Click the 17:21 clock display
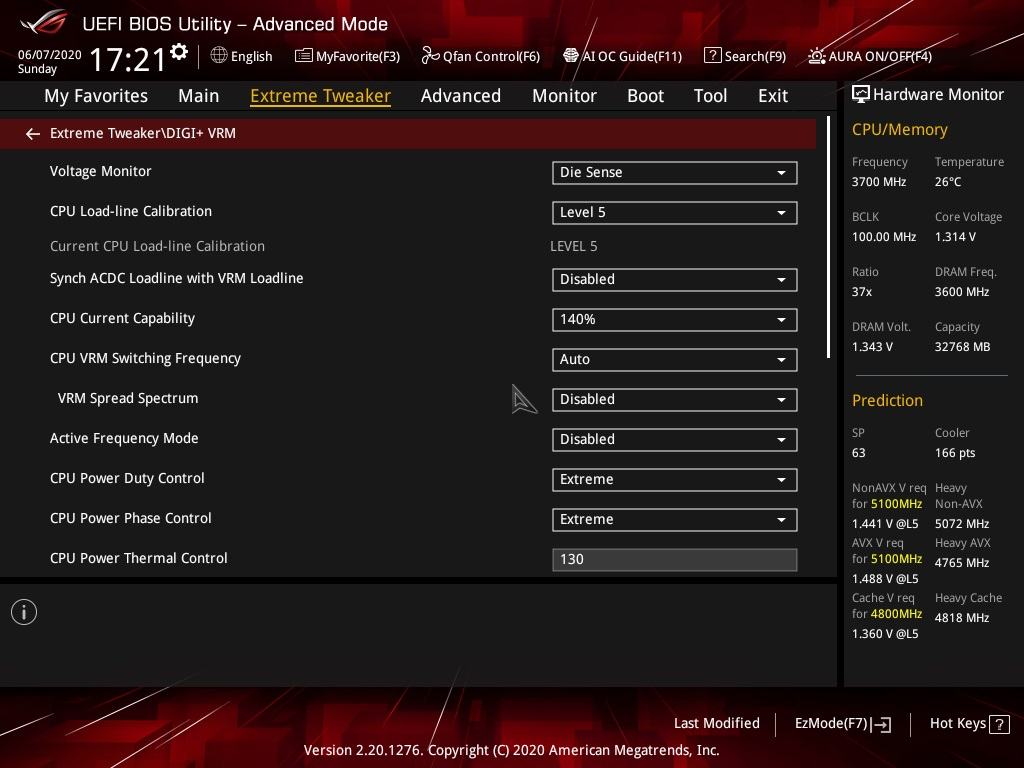The width and height of the screenshot is (1024, 768). tap(127, 60)
